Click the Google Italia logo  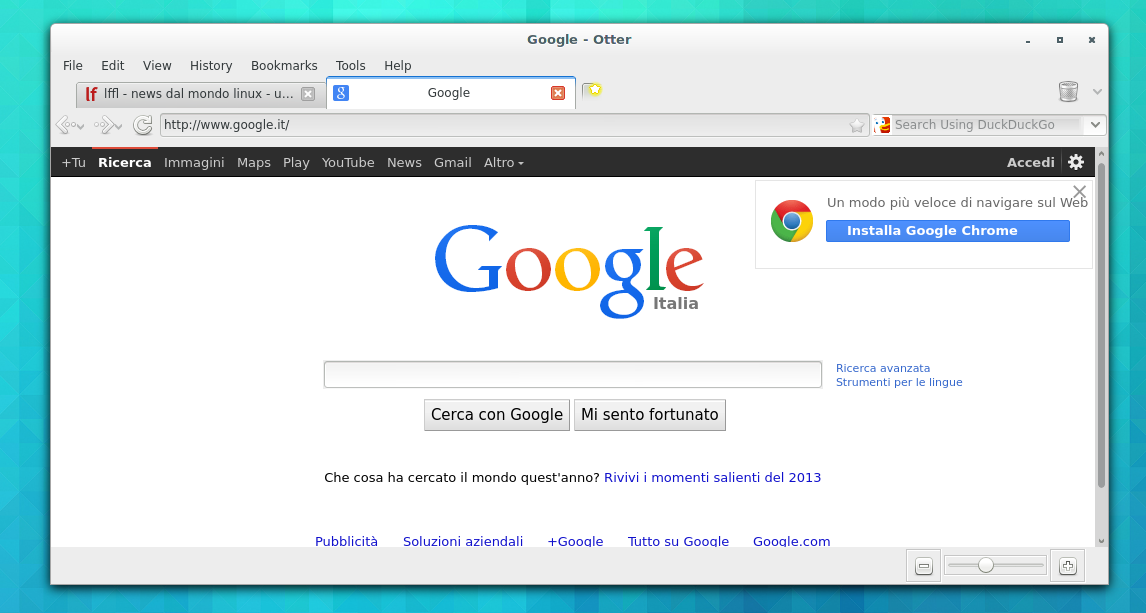click(x=569, y=271)
